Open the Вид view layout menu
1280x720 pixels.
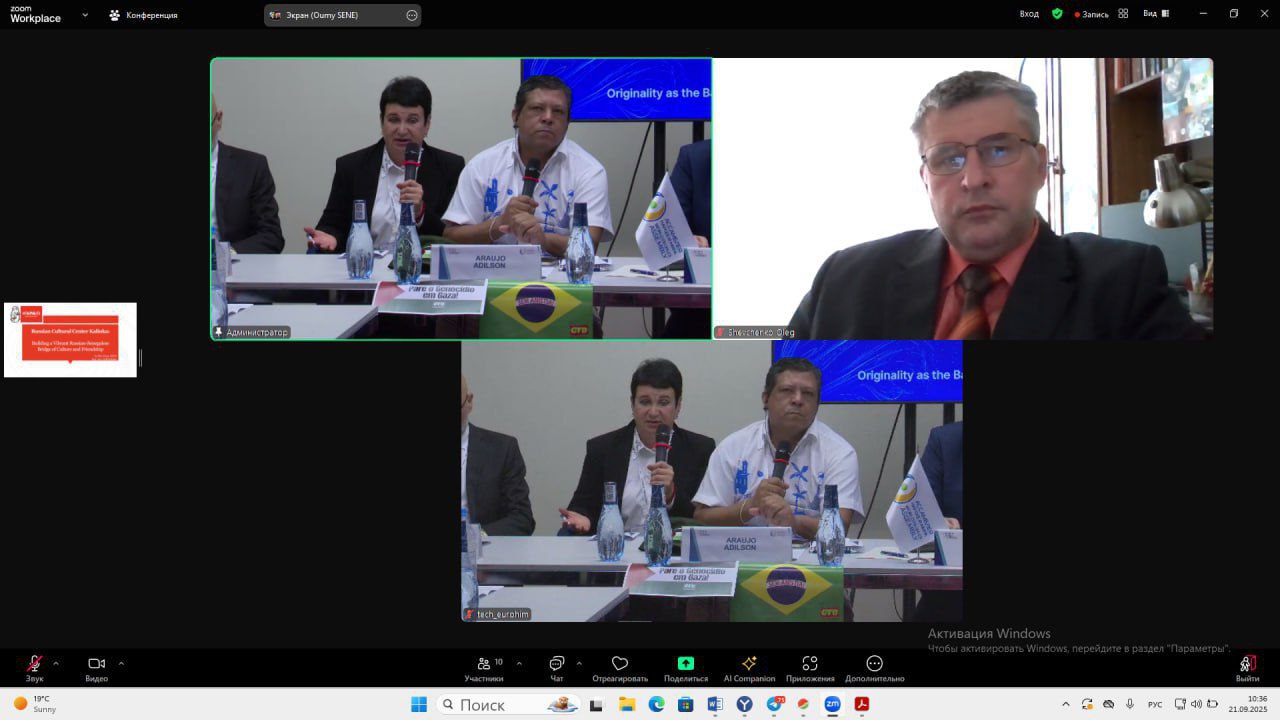coord(1155,14)
